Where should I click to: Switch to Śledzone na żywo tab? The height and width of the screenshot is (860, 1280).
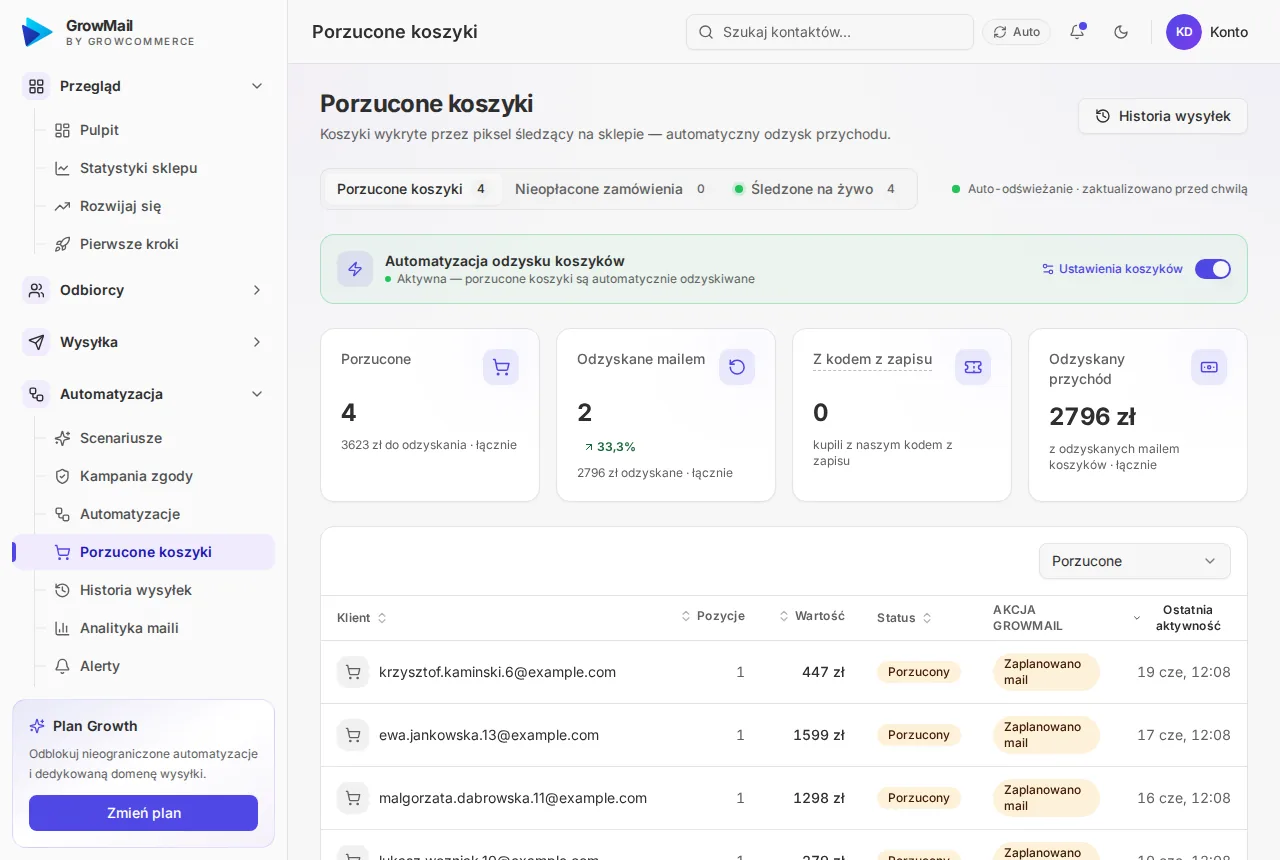(x=816, y=189)
